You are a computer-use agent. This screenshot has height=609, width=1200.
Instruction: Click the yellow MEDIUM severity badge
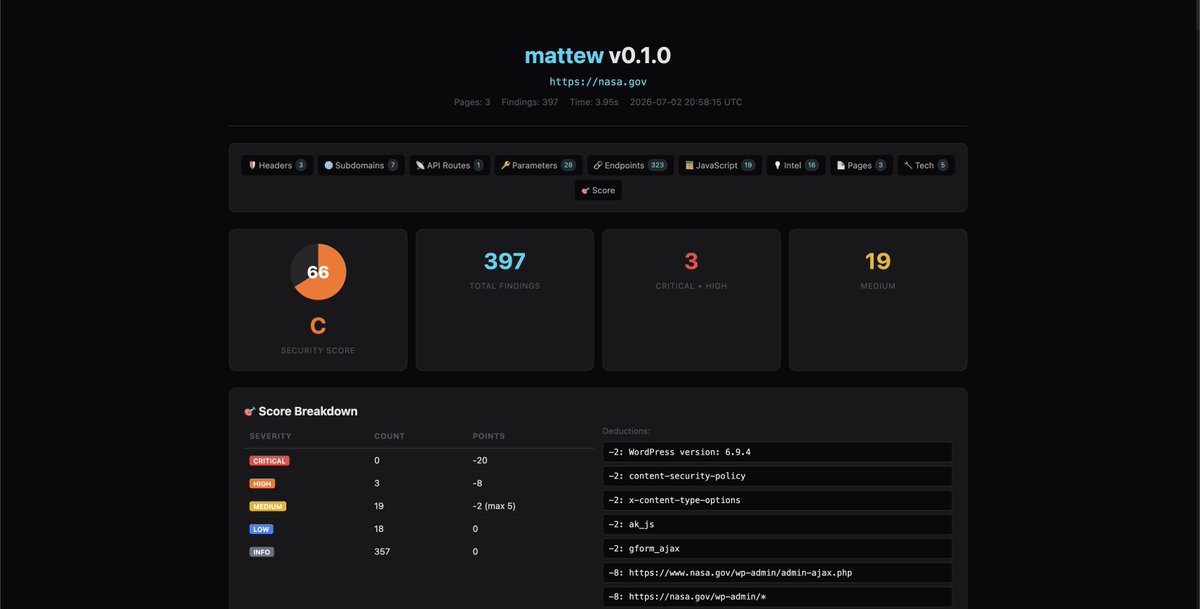tap(266, 506)
